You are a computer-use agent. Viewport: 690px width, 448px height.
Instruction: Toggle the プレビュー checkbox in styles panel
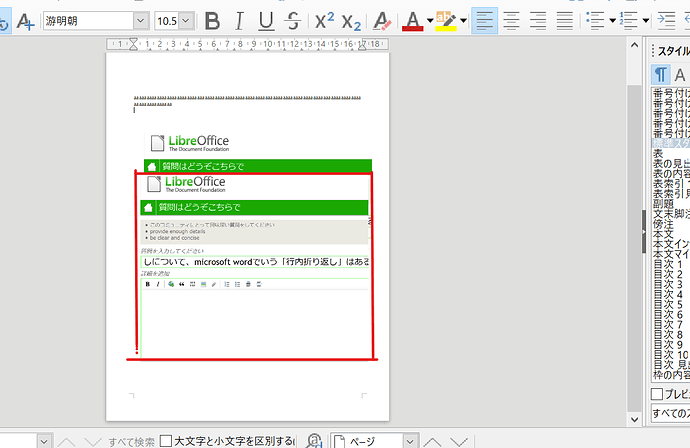(x=657, y=394)
